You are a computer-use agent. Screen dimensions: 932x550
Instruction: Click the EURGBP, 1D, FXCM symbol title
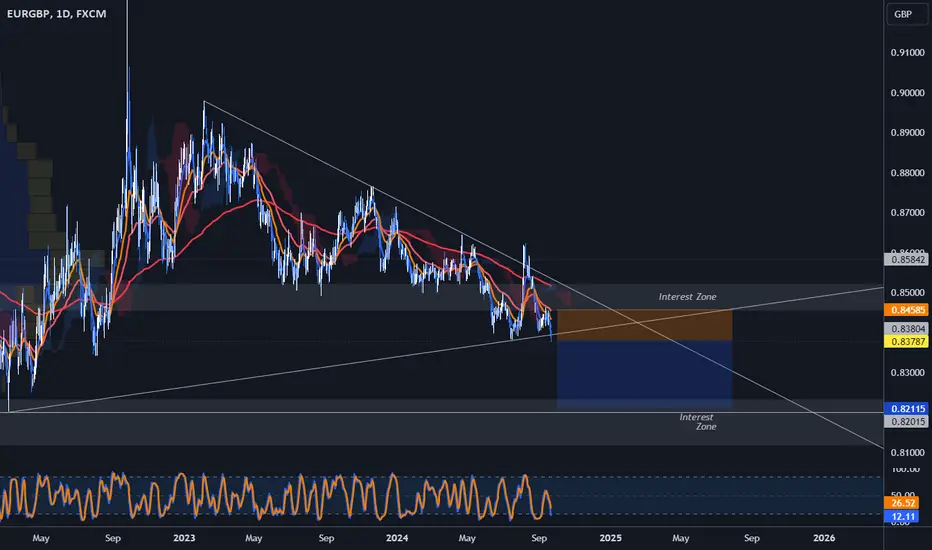tap(56, 14)
